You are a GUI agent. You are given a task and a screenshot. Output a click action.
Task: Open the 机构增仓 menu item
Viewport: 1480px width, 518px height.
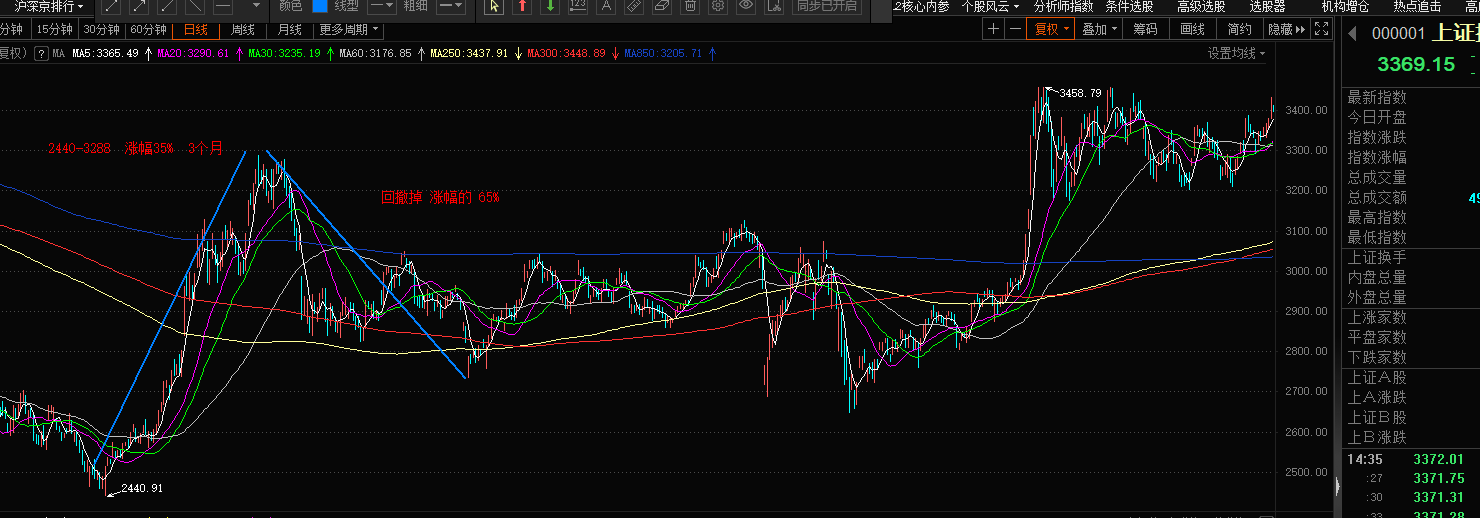(1345, 6)
